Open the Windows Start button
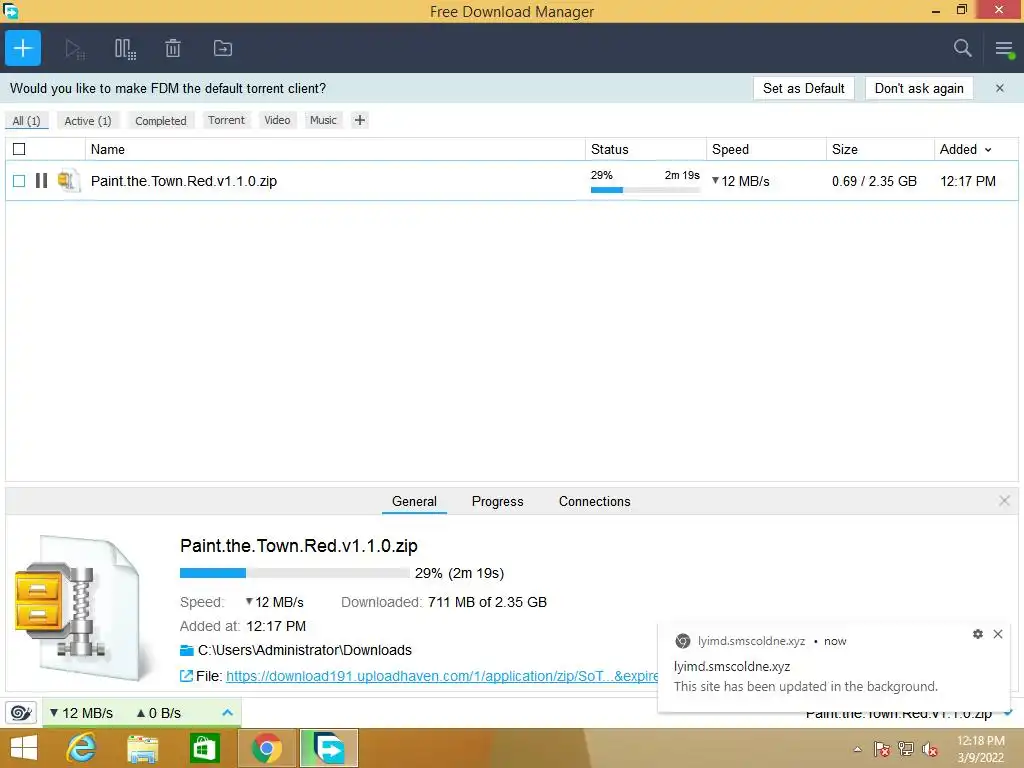 24,748
